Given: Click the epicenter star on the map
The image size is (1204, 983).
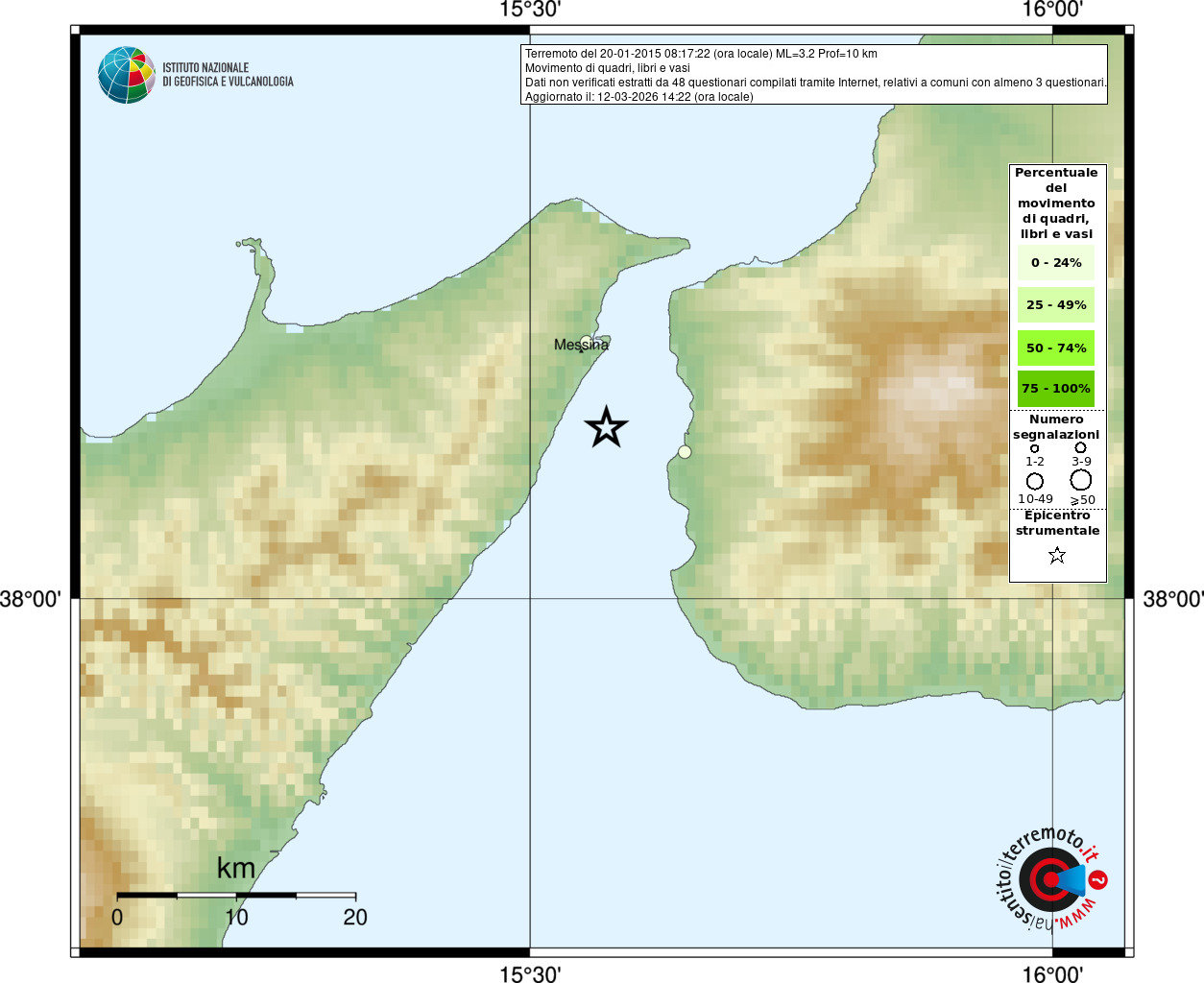Looking at the screenshot, I should tap(607, 427).
